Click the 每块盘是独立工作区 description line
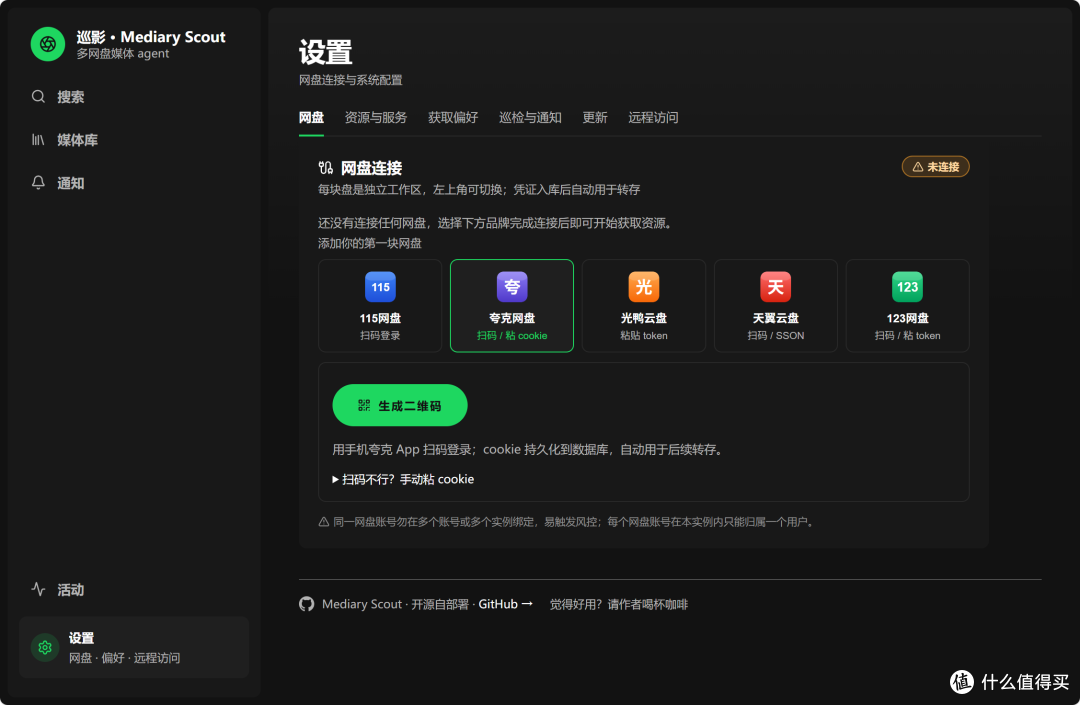This screenshot has height=705, width=1080. [x=479, y=189]
